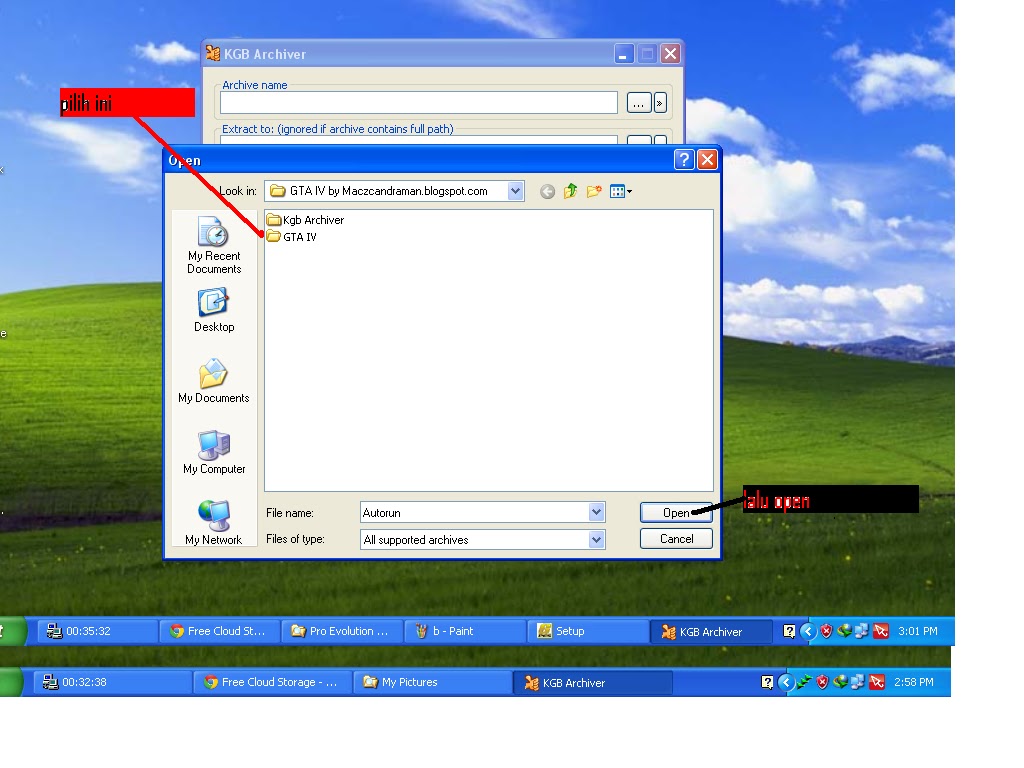
Task: Expand the Look in folder dropdown
Action: (x=515, y=191)
